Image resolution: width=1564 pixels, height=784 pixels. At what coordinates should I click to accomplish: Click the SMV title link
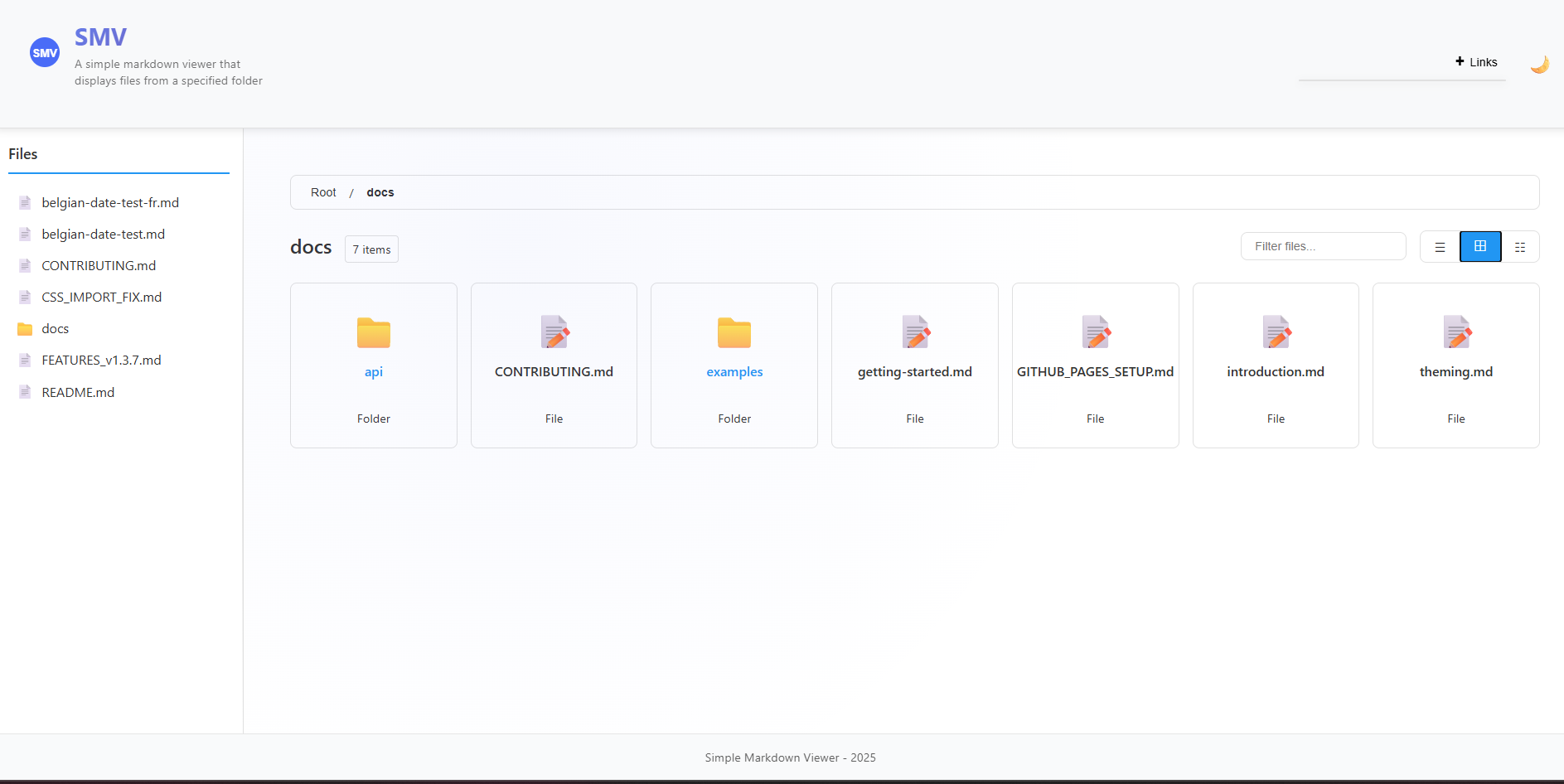[x=100, y=37]
